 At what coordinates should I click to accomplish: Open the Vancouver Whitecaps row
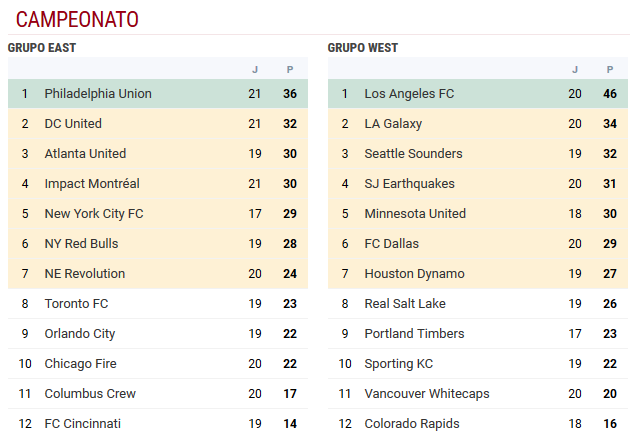point(478,394)
